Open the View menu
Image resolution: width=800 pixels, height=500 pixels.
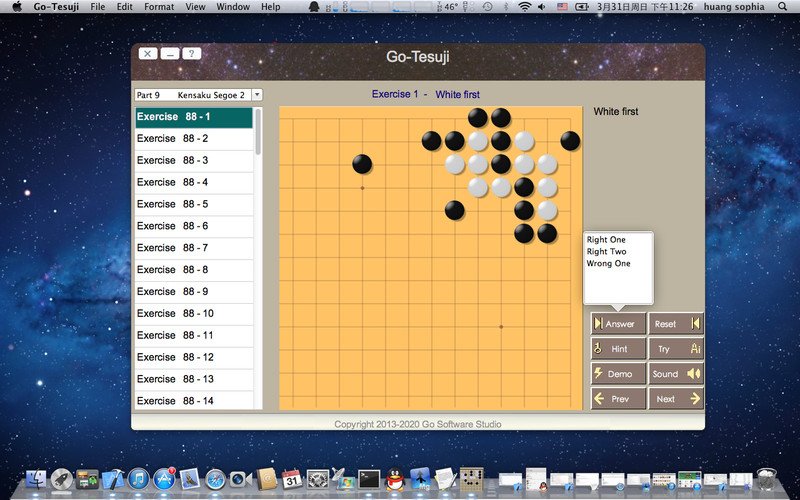pos(195,7)
